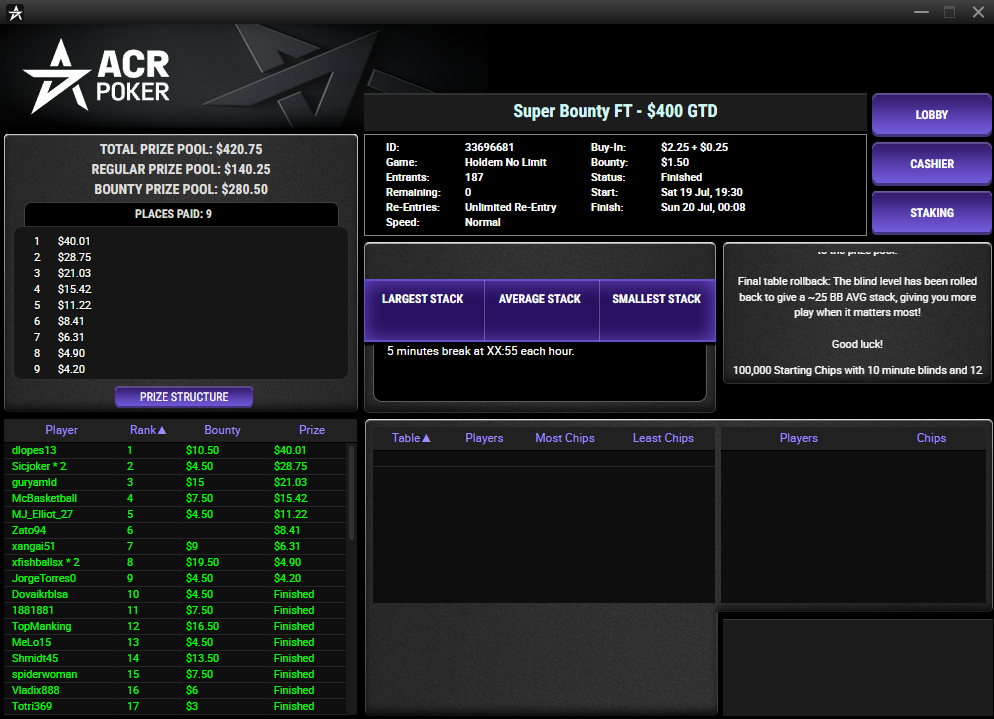Sort seat list by Chips header

point(931,438)
